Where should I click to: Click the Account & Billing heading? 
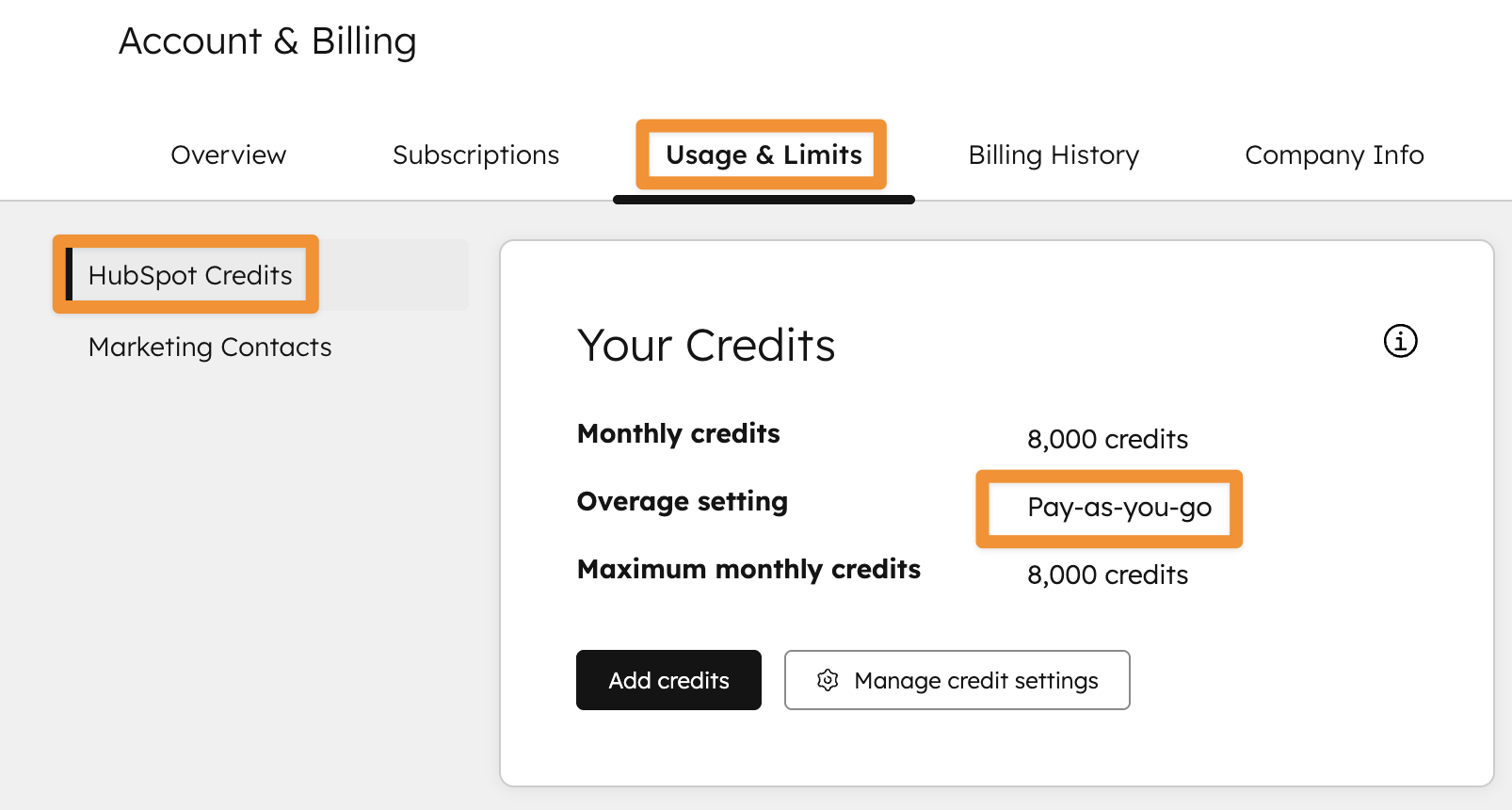(267, 40)
